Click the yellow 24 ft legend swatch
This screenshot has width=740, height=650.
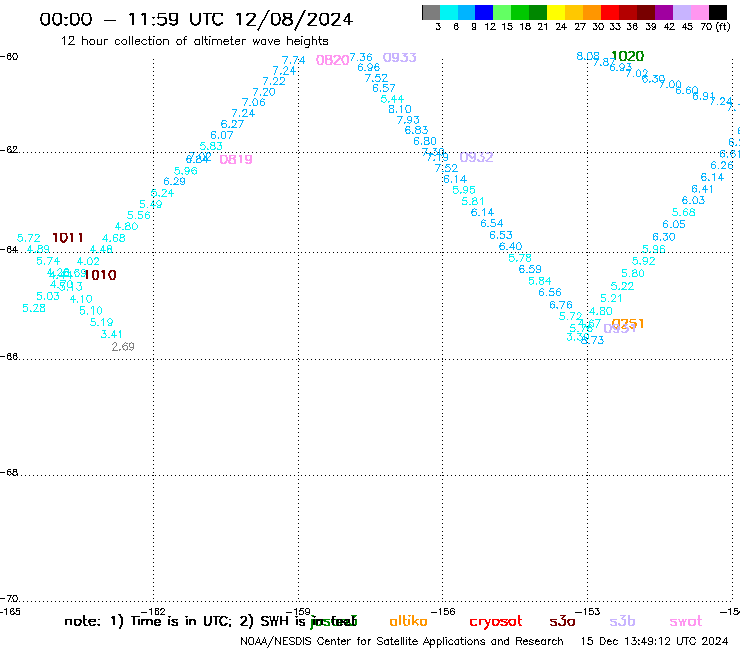[556, 12]
